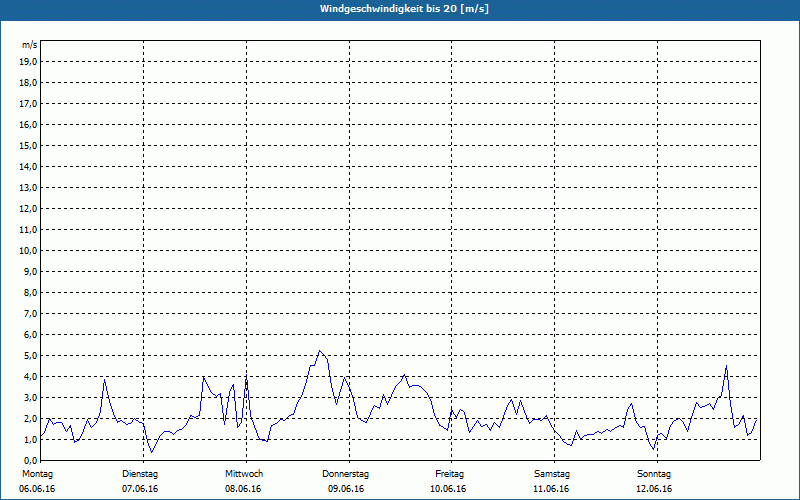Image resolution: width=800 pixels, height=500 pixels.
Task: Click the '3,0' axis label
Action: pyautogui.click(x=30, y=397)
